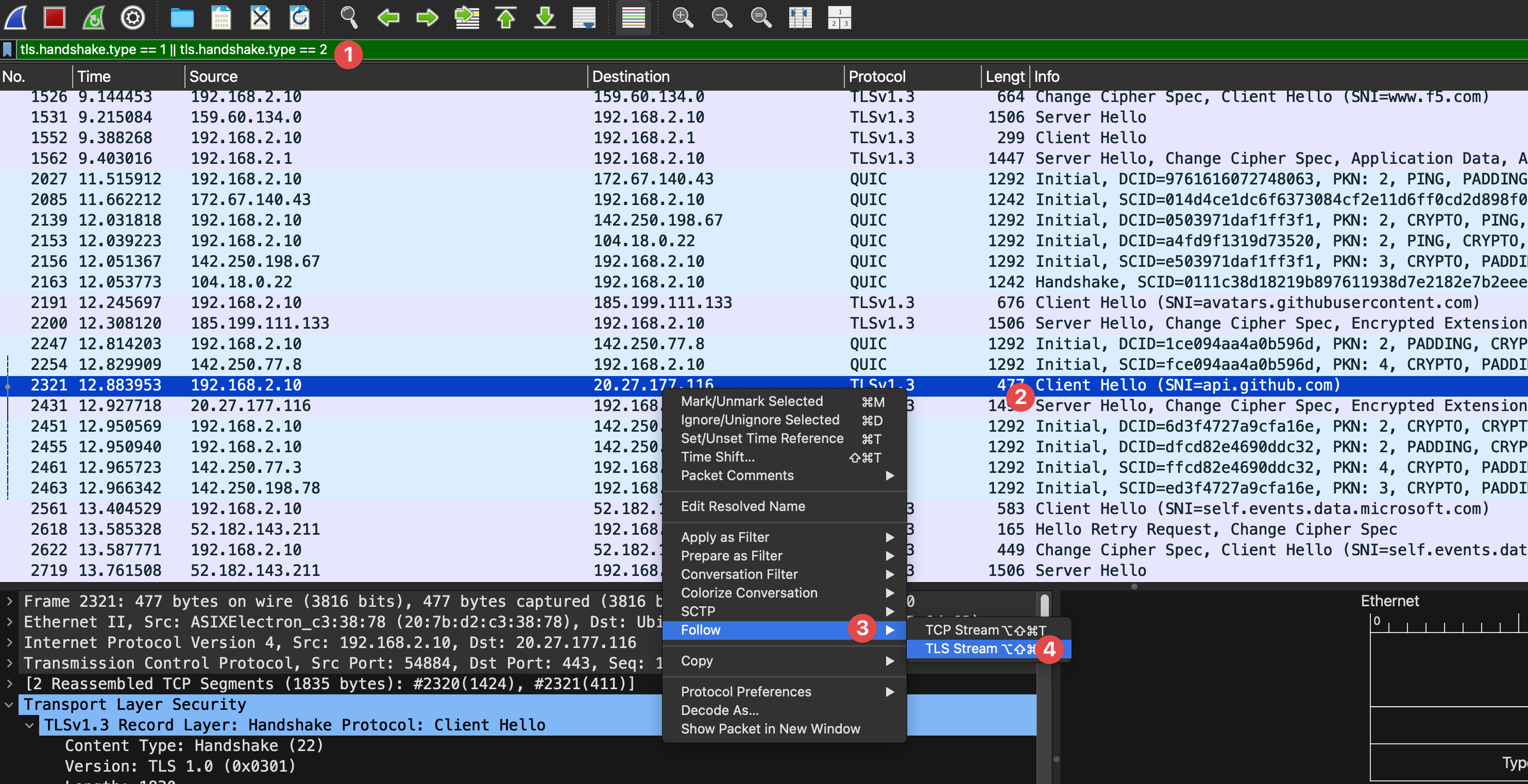Choose Decode As from context menu

tap(720, 710)
